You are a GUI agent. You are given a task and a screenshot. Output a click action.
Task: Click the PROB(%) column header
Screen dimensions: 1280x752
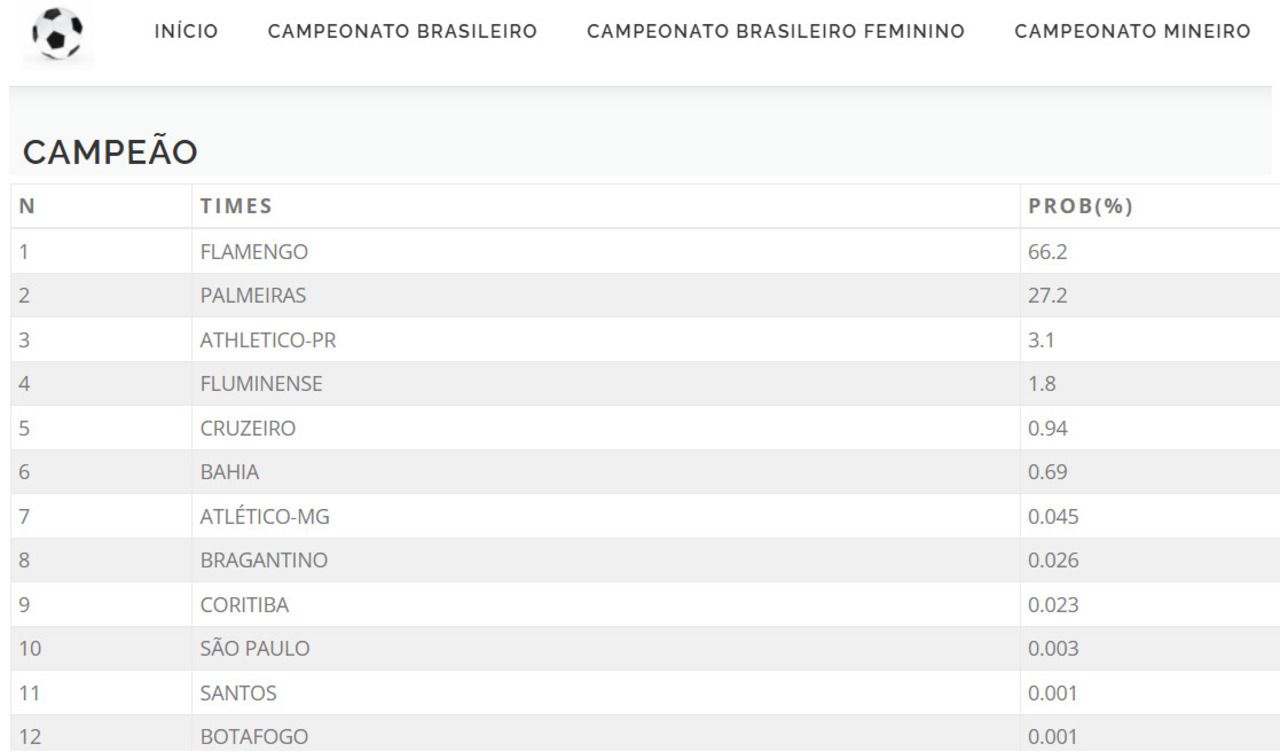(x=1087, y=207)
